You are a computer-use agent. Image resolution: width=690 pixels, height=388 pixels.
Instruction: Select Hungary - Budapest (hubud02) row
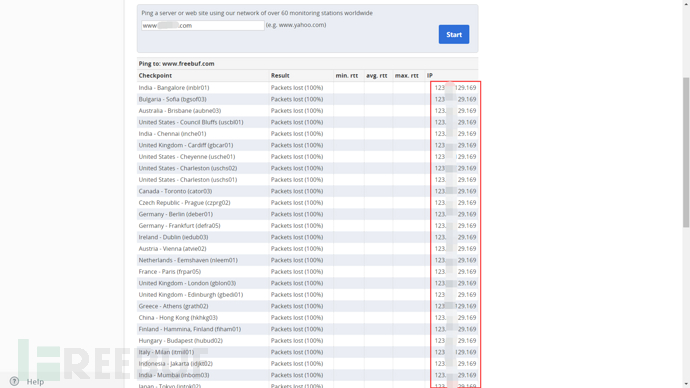click(x=307, y=340)
